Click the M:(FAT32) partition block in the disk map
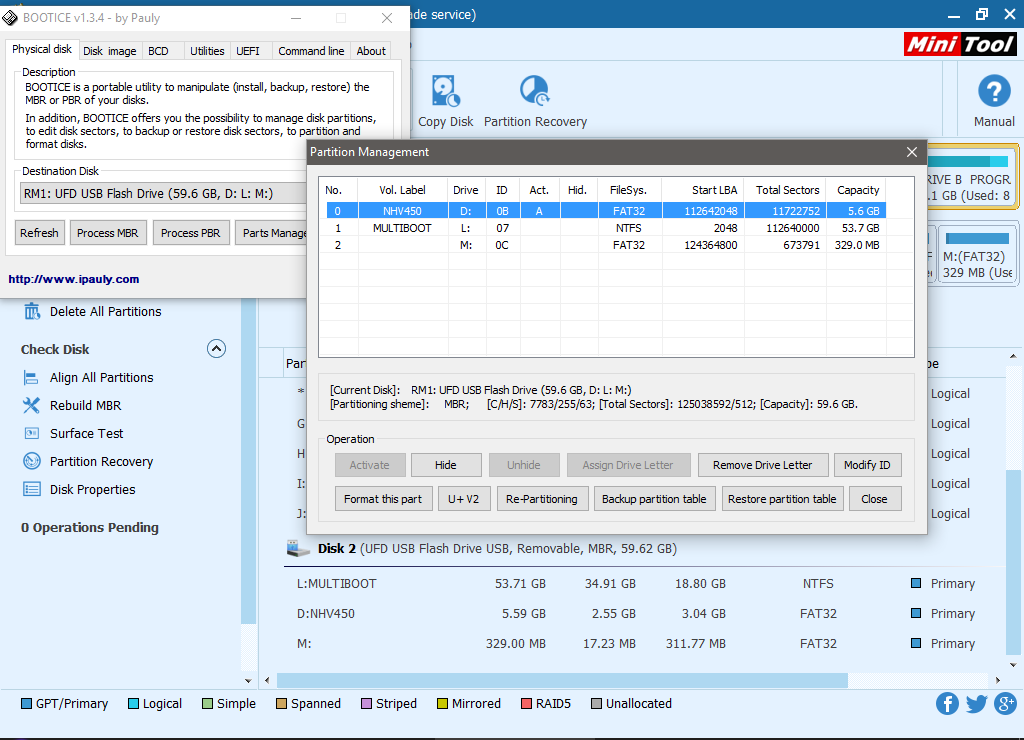The image size is (1024, 740). [x=977, y=254]
